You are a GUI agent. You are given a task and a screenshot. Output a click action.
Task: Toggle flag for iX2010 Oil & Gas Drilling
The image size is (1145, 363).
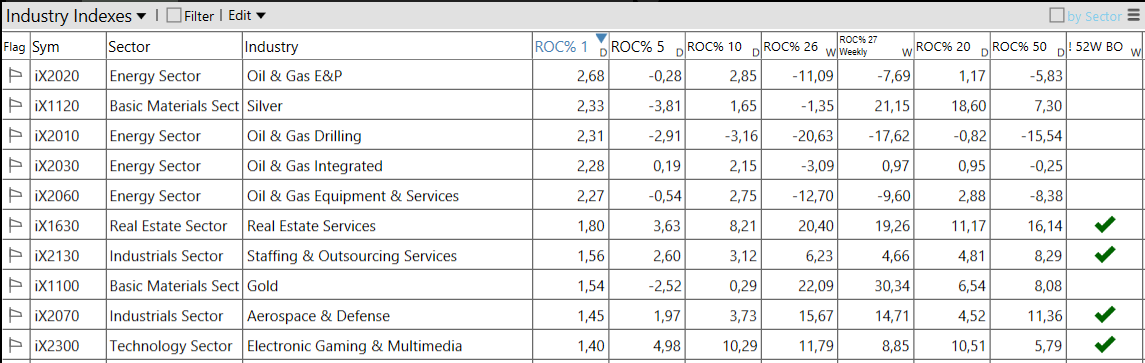click(15, 136)
